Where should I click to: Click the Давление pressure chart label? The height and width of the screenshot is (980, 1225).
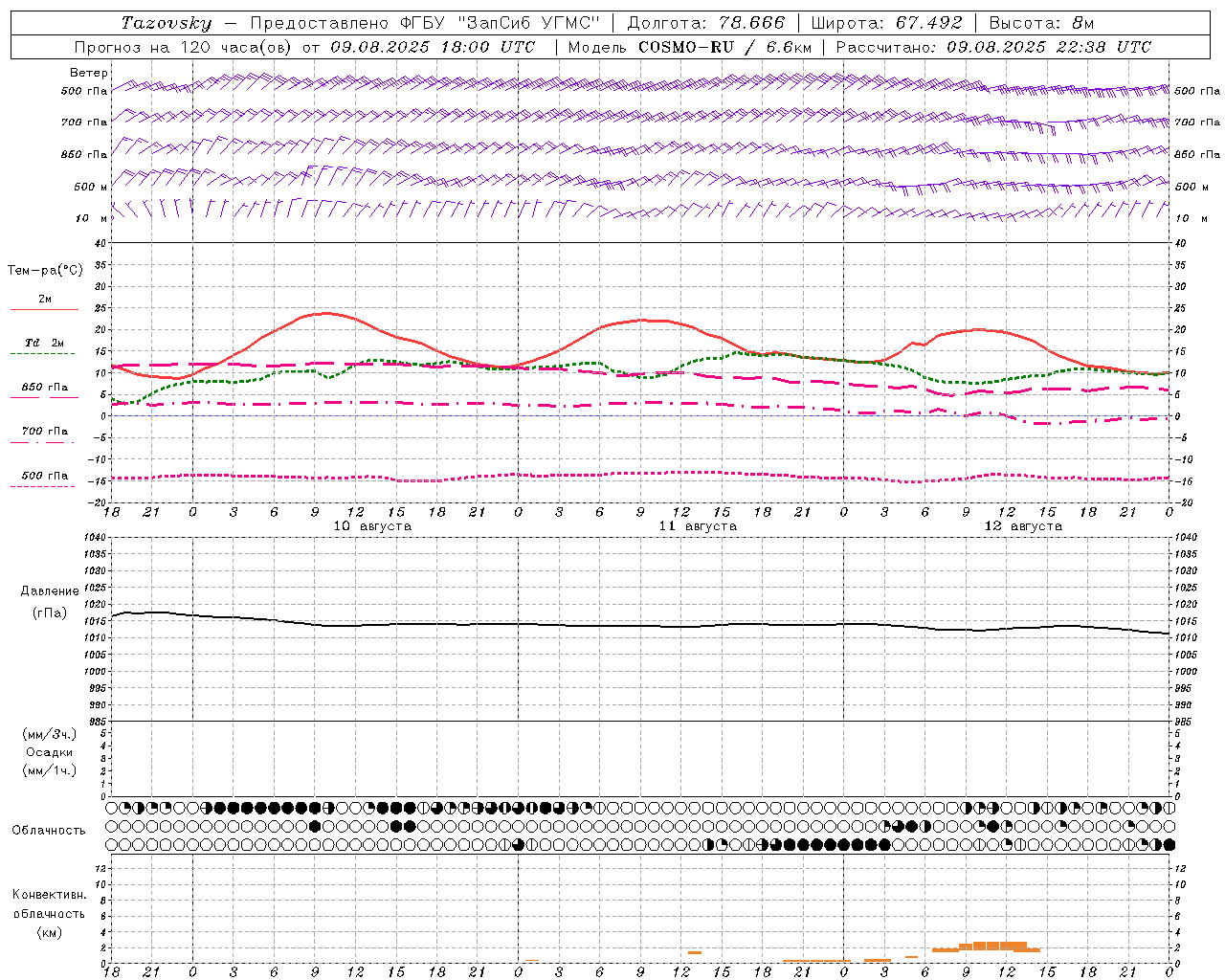point(50,591)
